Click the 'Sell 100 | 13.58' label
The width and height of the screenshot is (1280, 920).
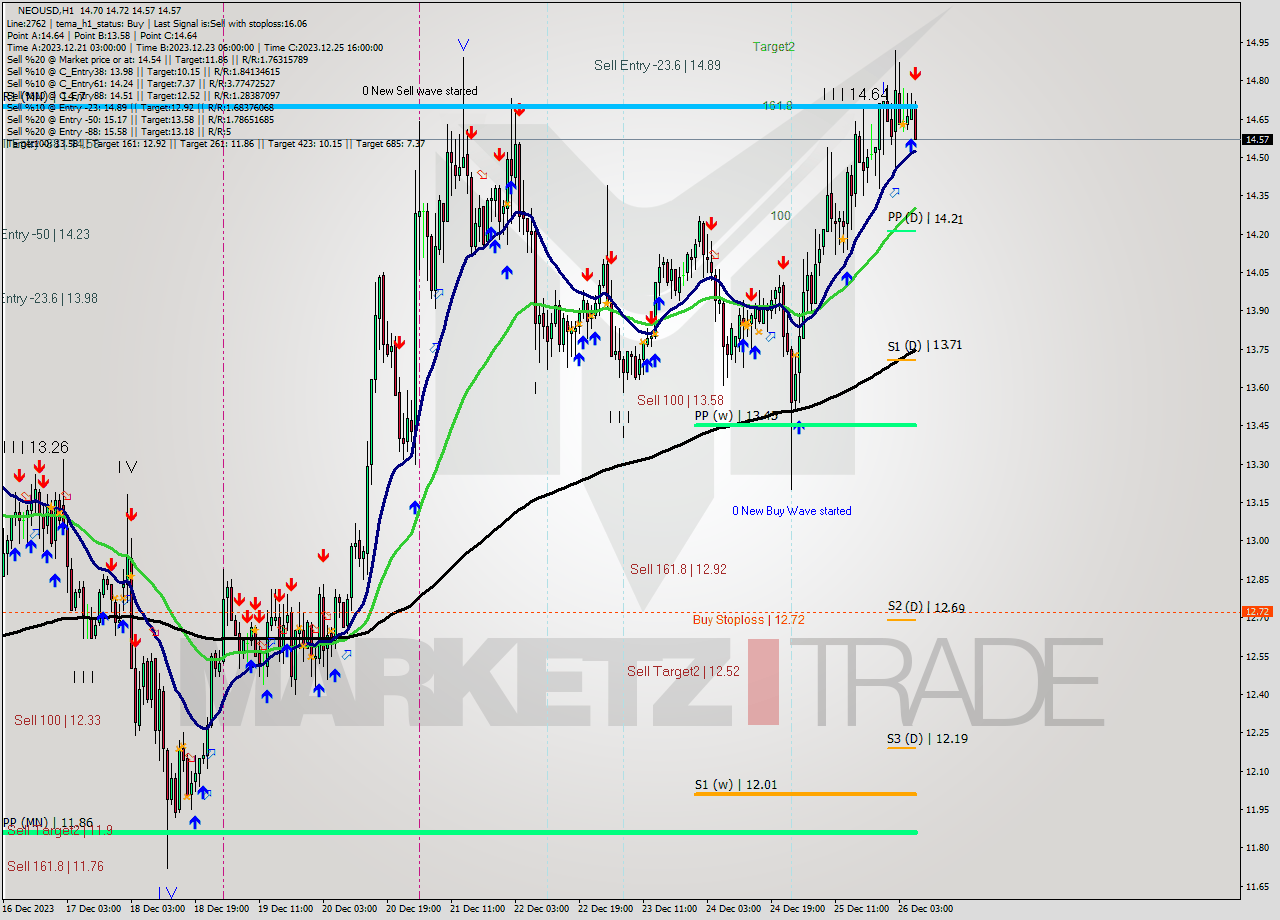[680, 400]
